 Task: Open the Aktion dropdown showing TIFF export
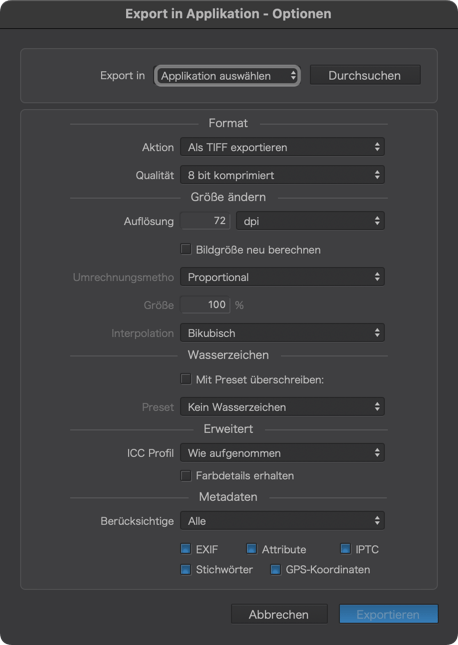[282, 147]
